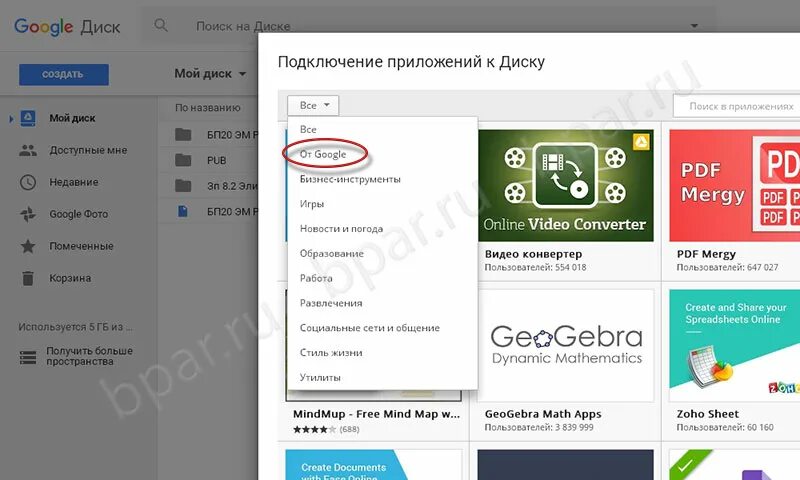
Task: Click the PDF Mergy app title
Action: [706, 254]
